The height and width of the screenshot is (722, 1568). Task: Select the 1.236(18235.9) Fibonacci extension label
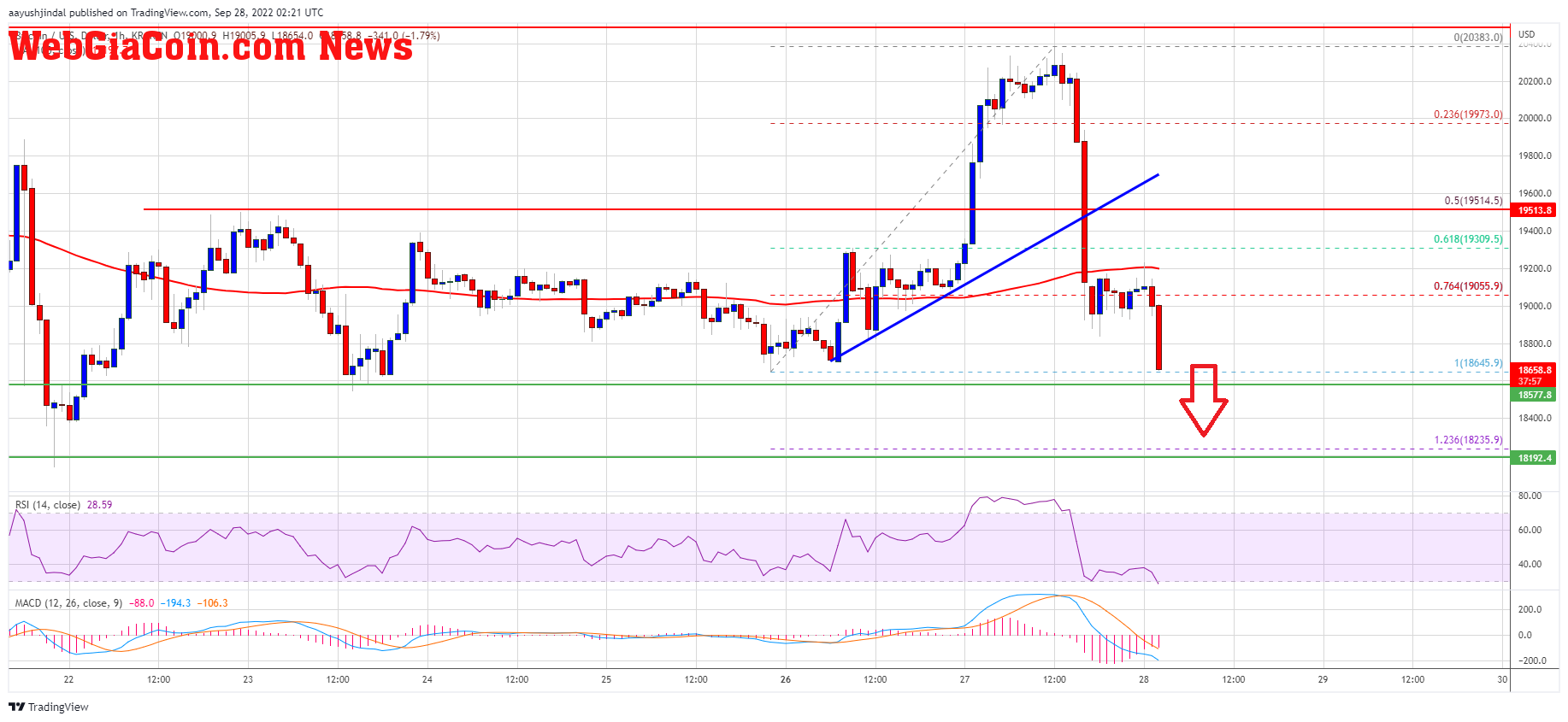[x=1468, y=440]
